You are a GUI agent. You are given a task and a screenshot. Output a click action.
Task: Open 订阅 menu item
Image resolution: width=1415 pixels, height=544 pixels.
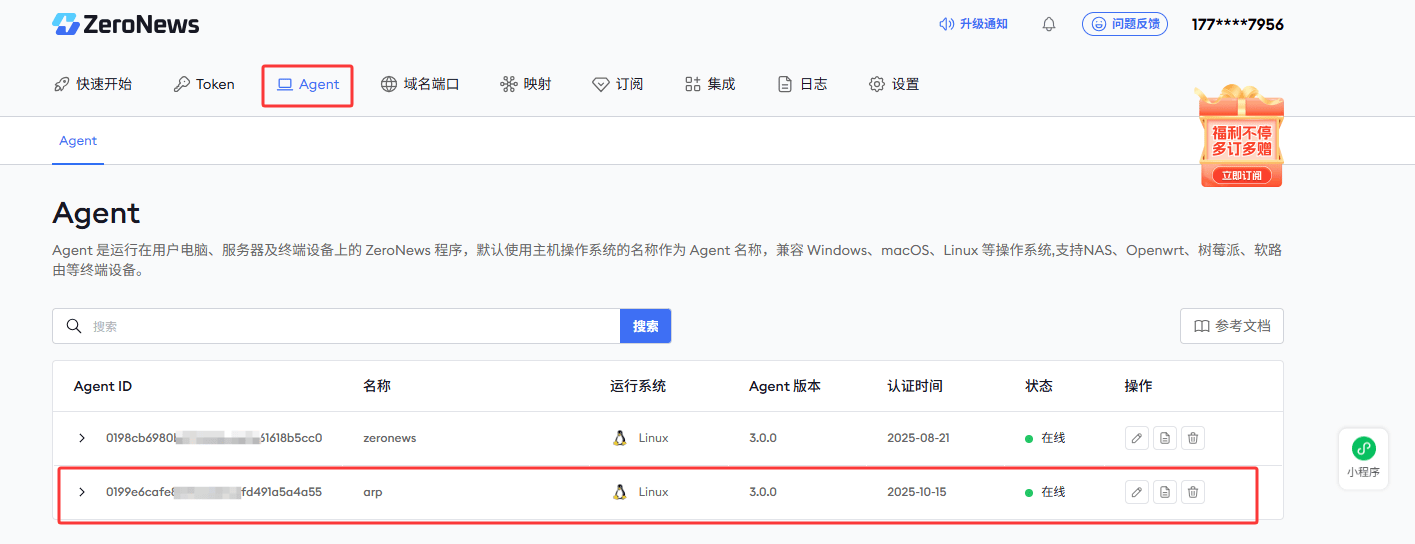(x=618, y=84)
